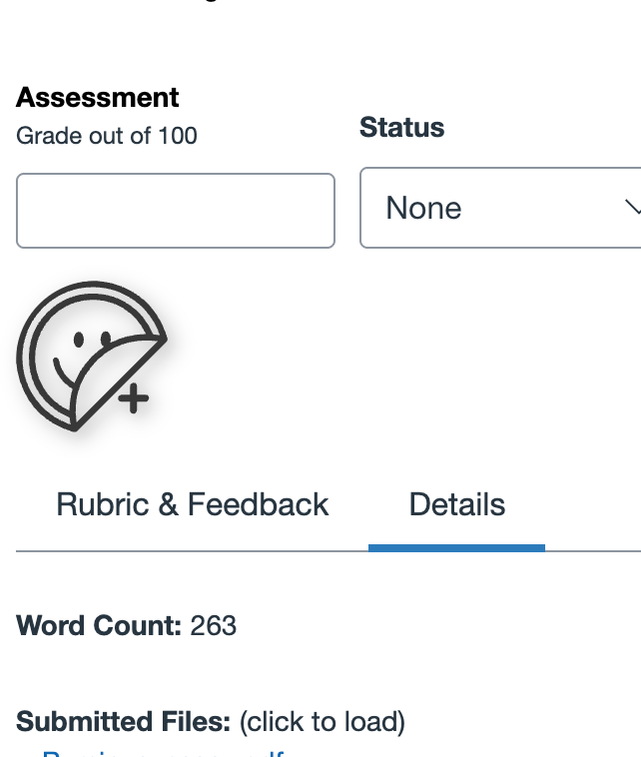
Task: Click the "(click to load)" text
Action: coord(322,721)
